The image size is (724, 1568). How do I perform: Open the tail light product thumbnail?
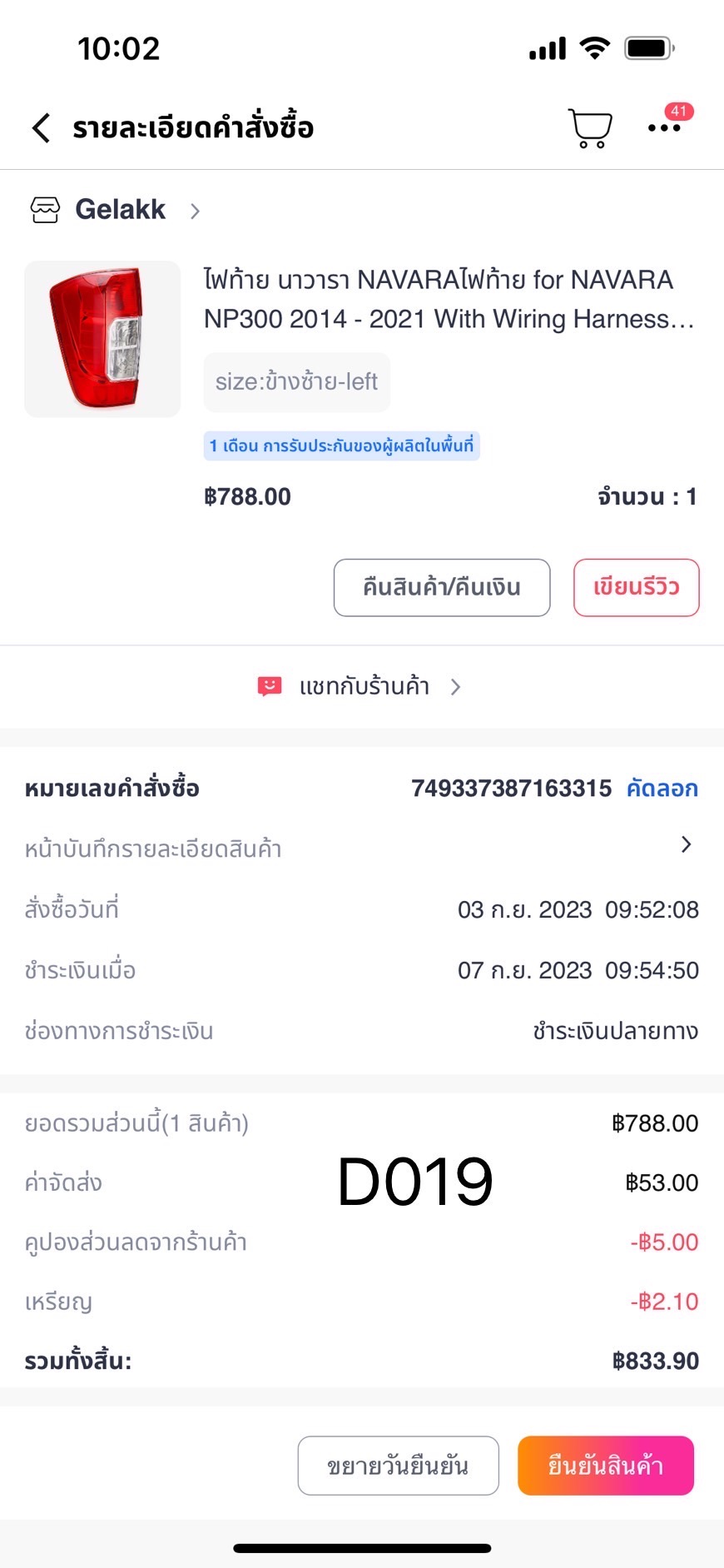tap(102, 339)
